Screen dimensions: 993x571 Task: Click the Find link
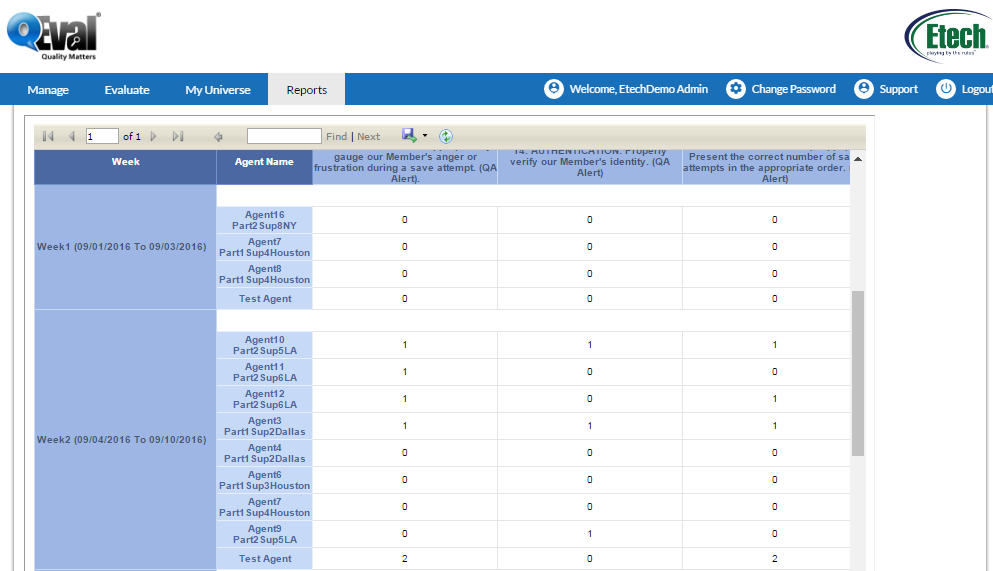click(336, 137)
